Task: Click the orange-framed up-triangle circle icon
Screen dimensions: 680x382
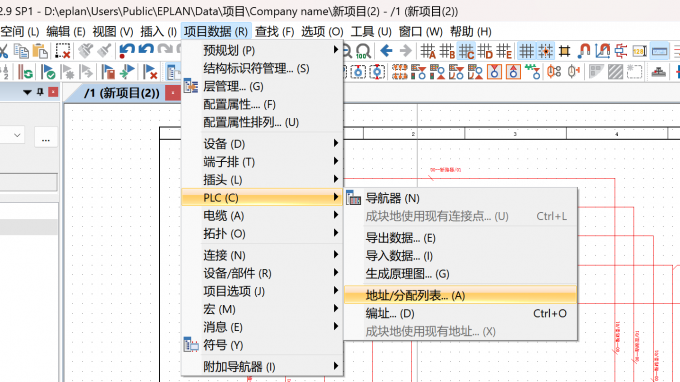Action: 513,72
